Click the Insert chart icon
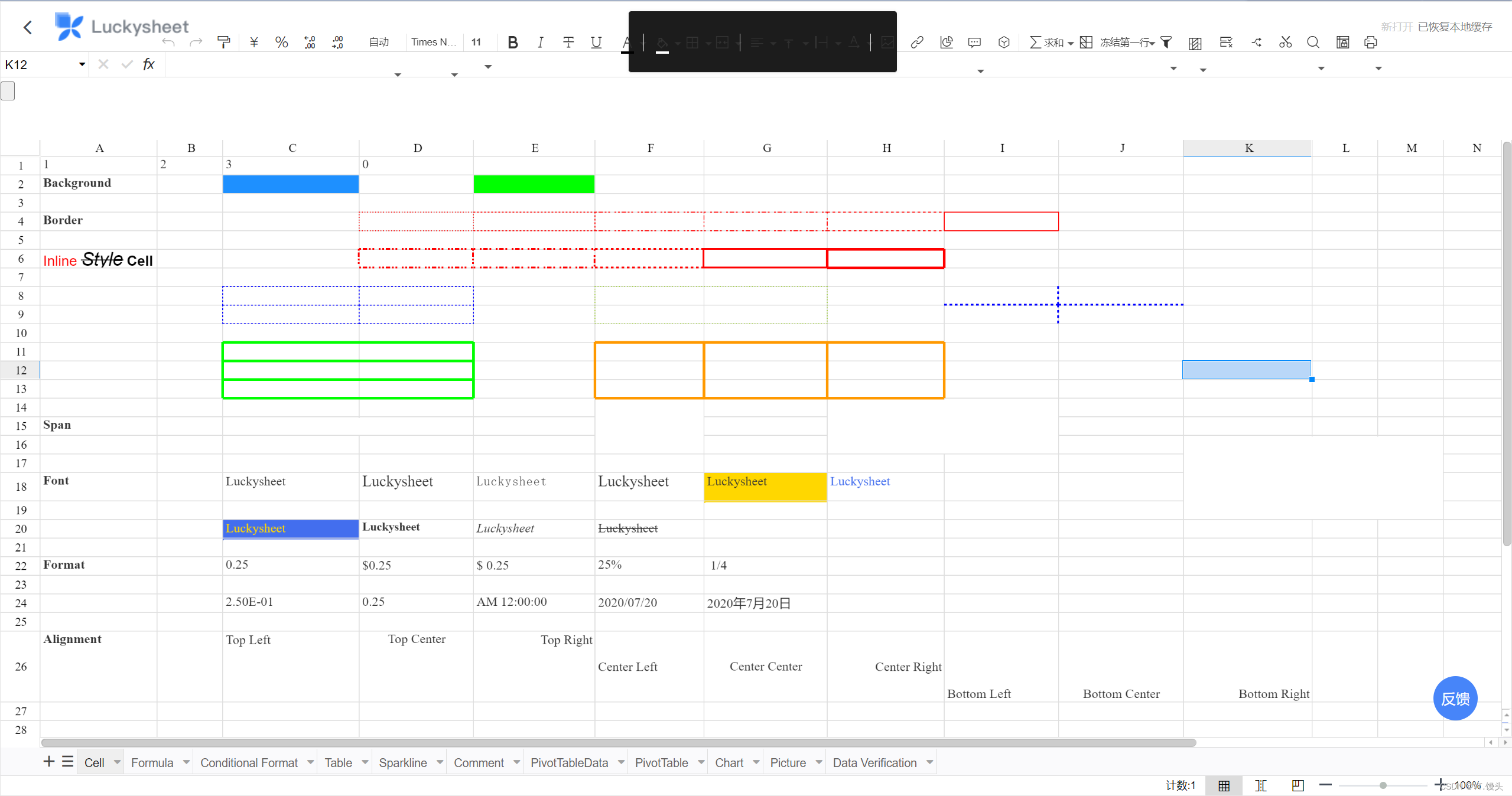 coord(944,42)
